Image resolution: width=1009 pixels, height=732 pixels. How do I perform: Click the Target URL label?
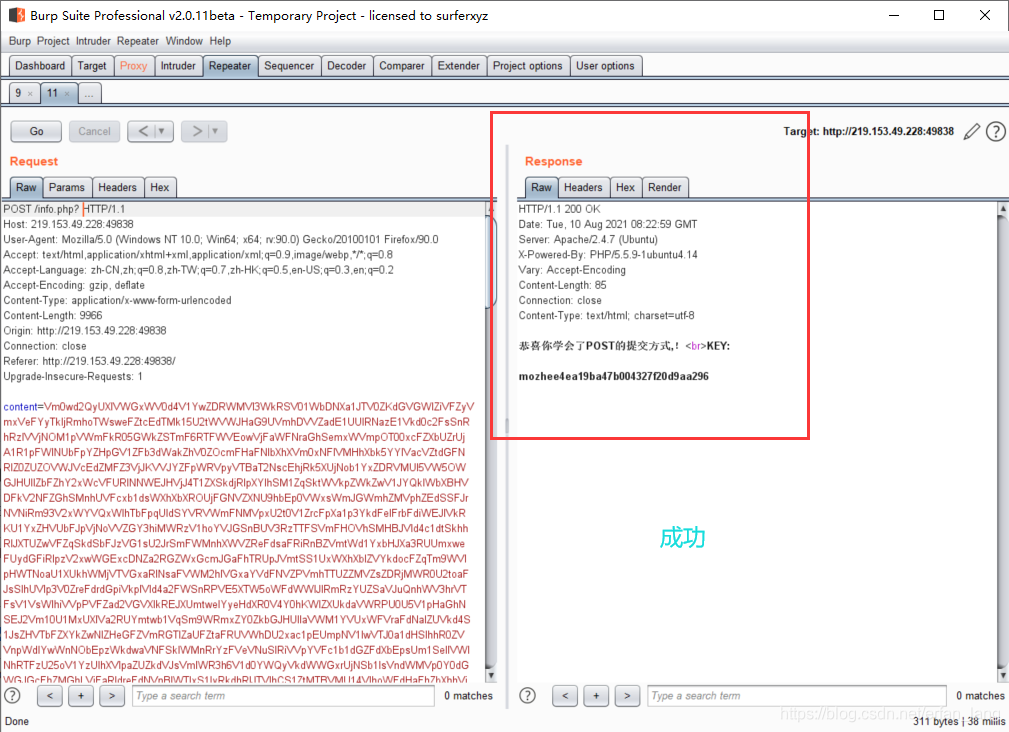pyautogui.click(x=869, y=131)
